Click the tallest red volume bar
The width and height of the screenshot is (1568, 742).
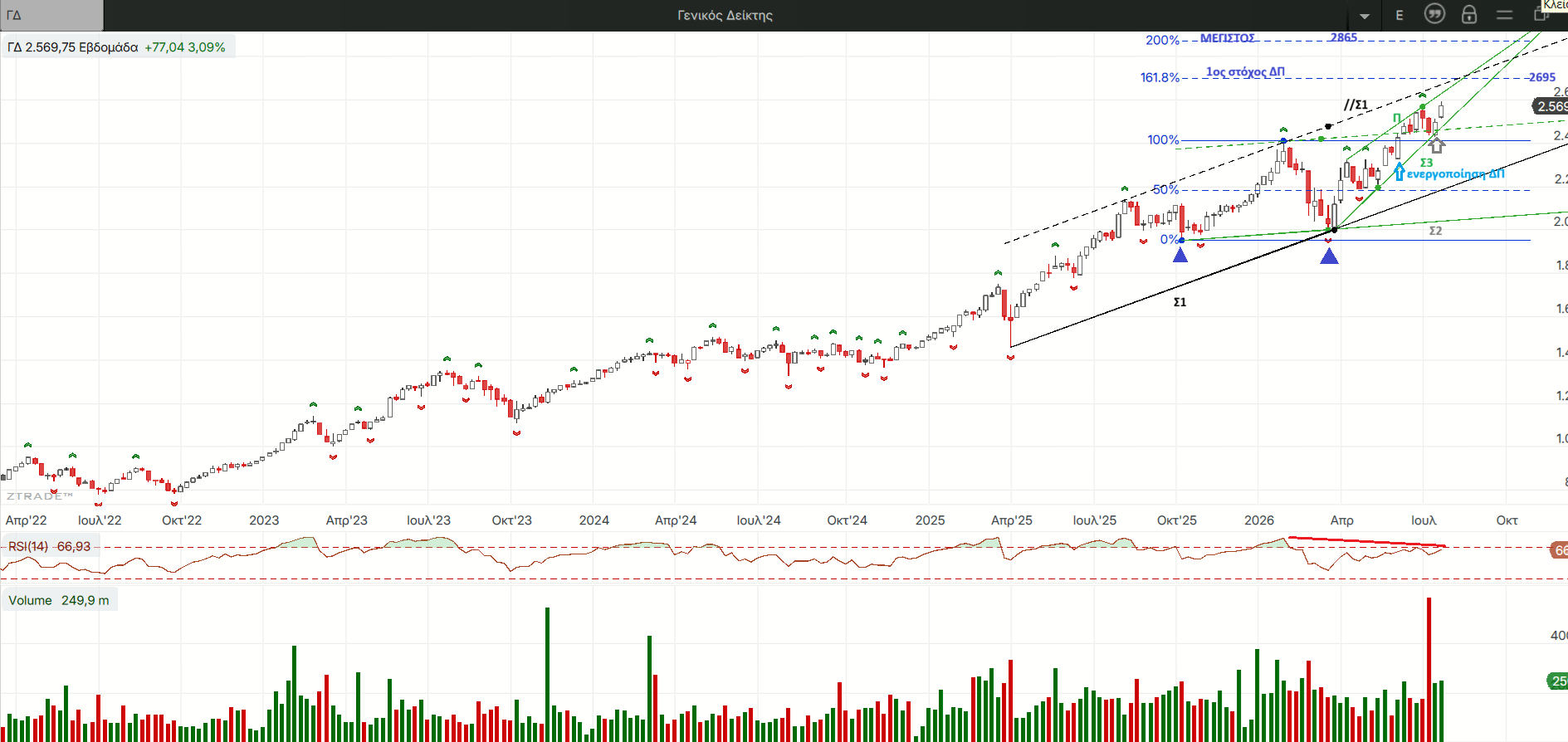tap(1429, 669)
